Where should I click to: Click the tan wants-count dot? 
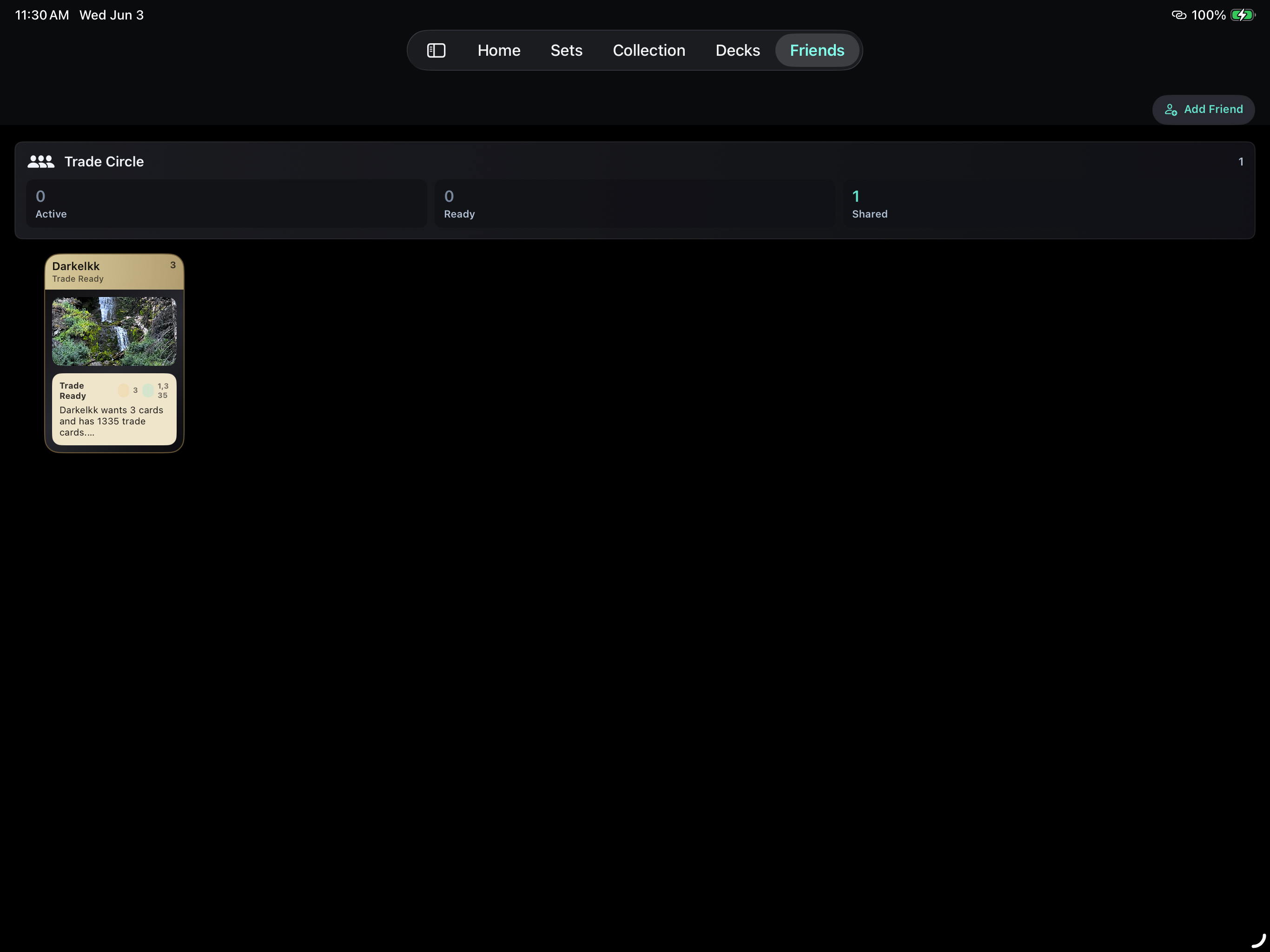click(x=124, y=390)
